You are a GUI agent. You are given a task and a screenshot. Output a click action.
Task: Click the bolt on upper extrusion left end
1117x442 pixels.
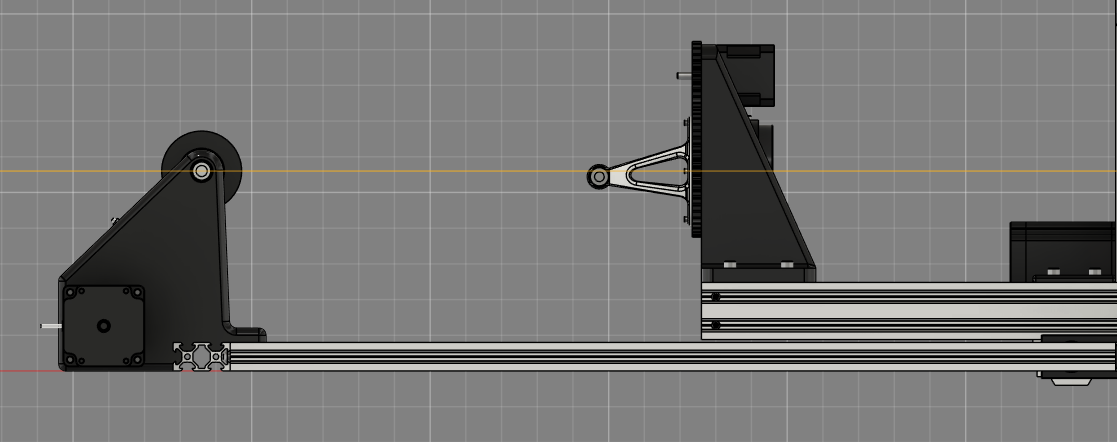(x=716, y=297)
